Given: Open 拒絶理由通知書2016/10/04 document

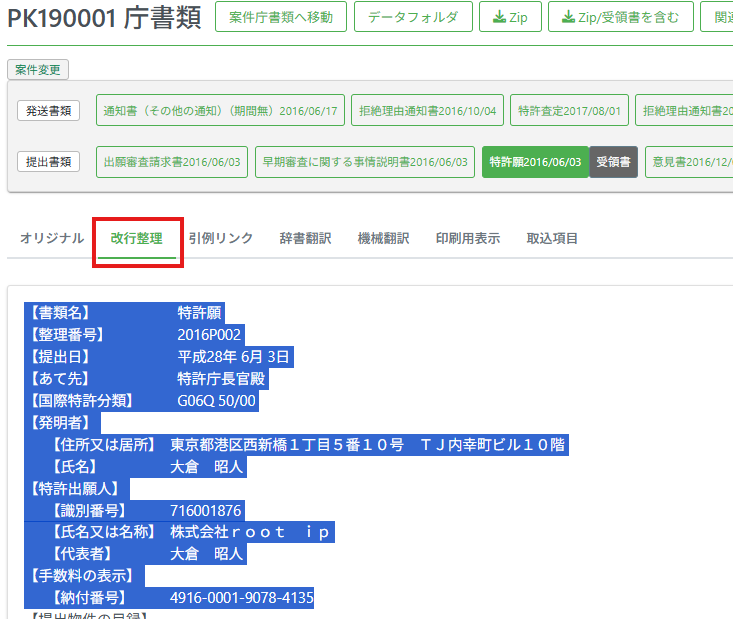Looking at the screenshot, I should [x=428, y=110].
